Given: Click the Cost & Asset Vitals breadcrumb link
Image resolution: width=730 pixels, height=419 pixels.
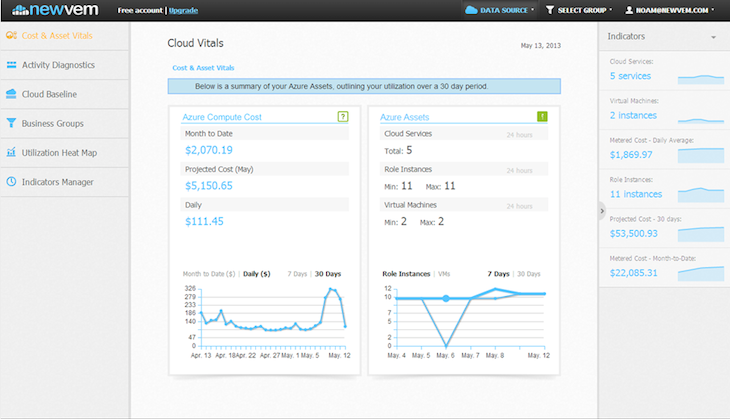Looking at the screenshot, I should coord(203,68).
